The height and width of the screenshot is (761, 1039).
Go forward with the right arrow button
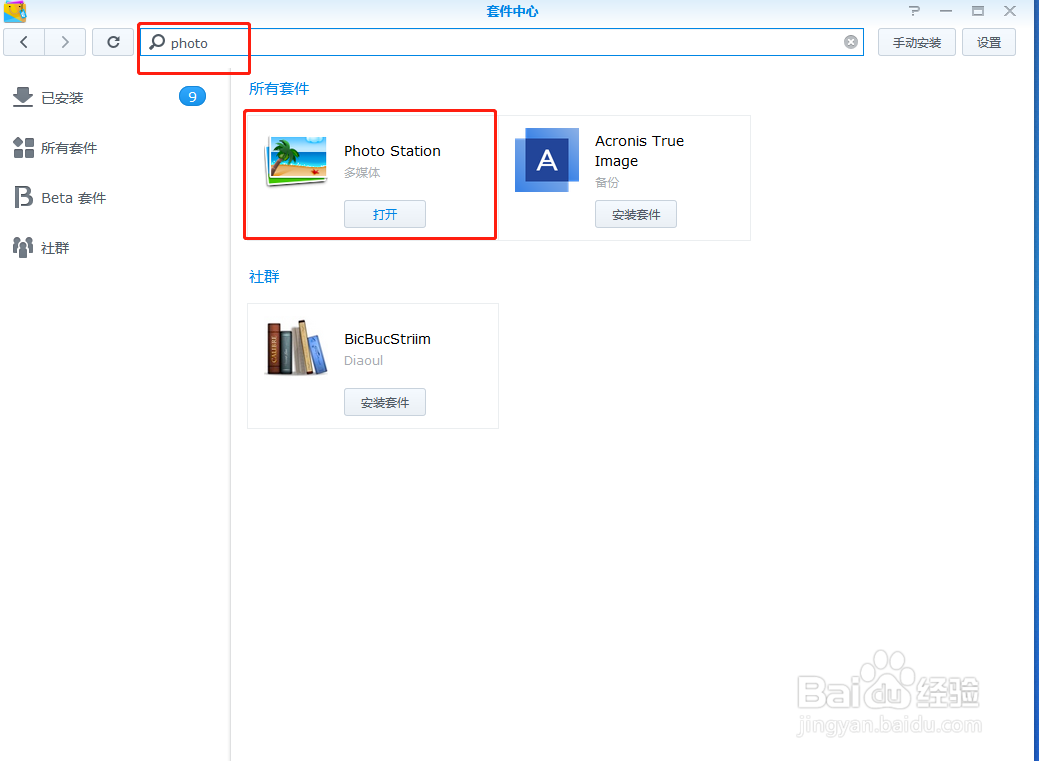pyautogui.click(x=65, y=42)
